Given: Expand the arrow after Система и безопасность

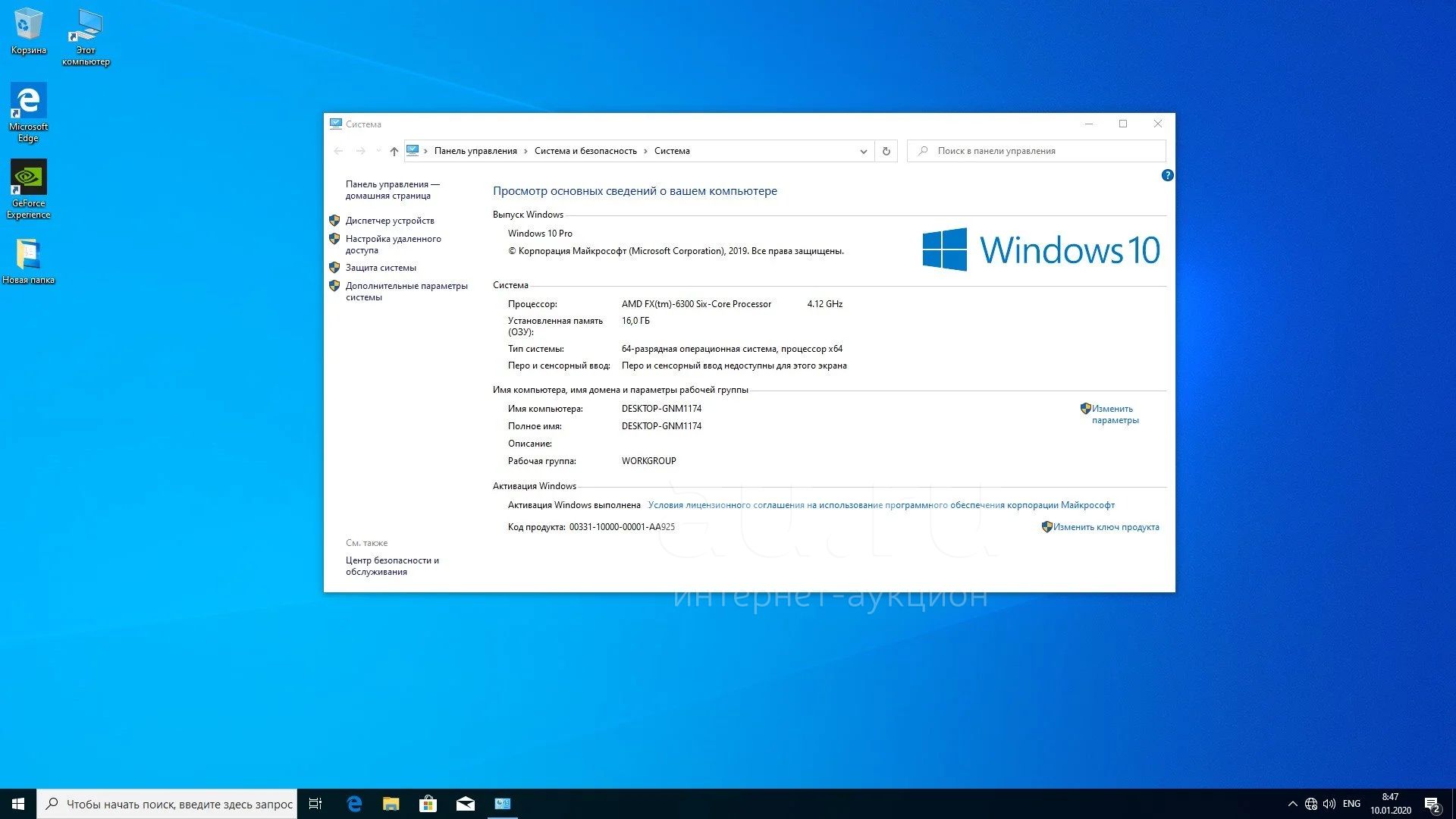Looking at the screenshot, I should click(645, 151).
